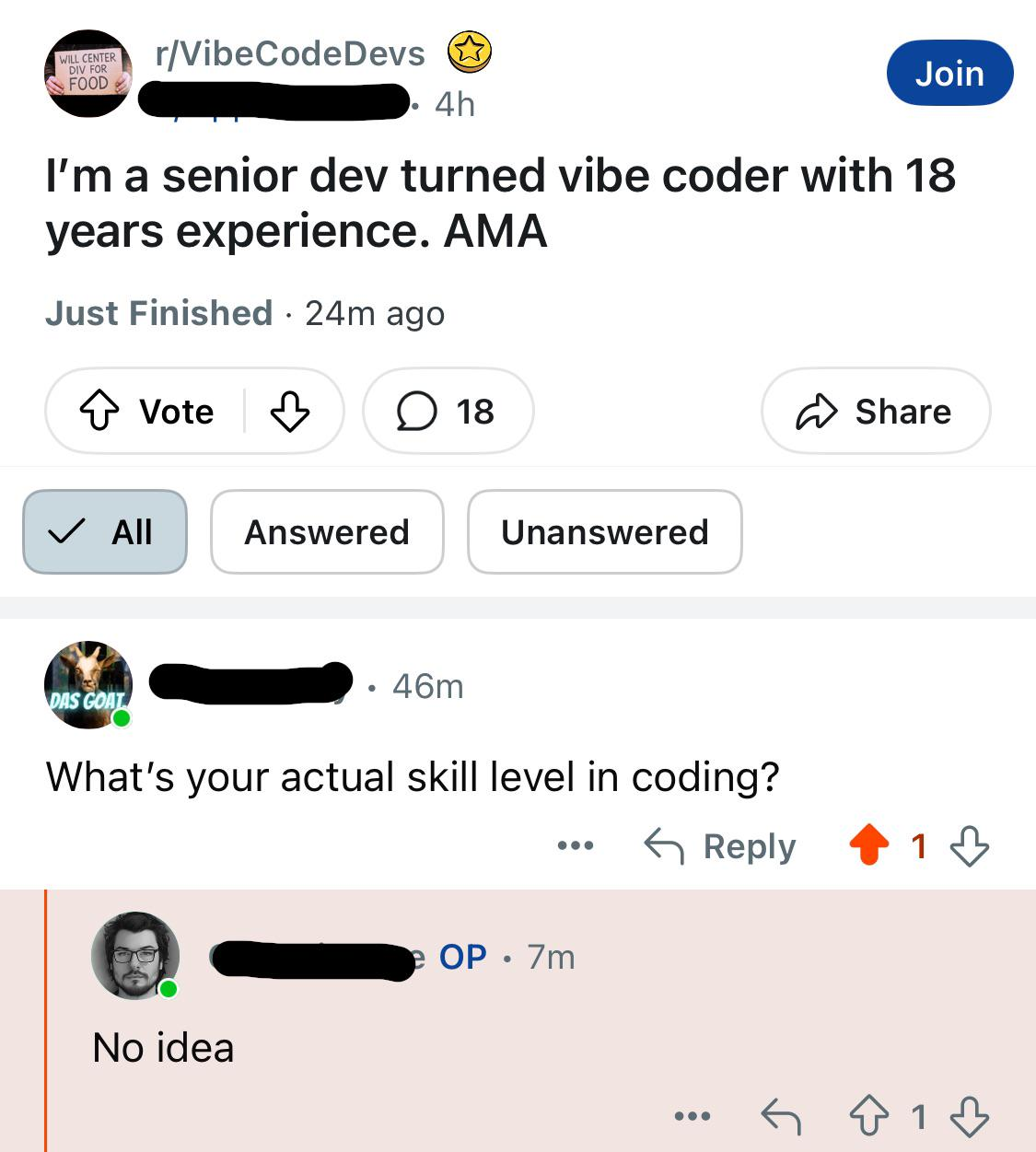Share this AMA post
Image resolution: width=1036 pixels, height=1152 pixels.
click(875, 412)
